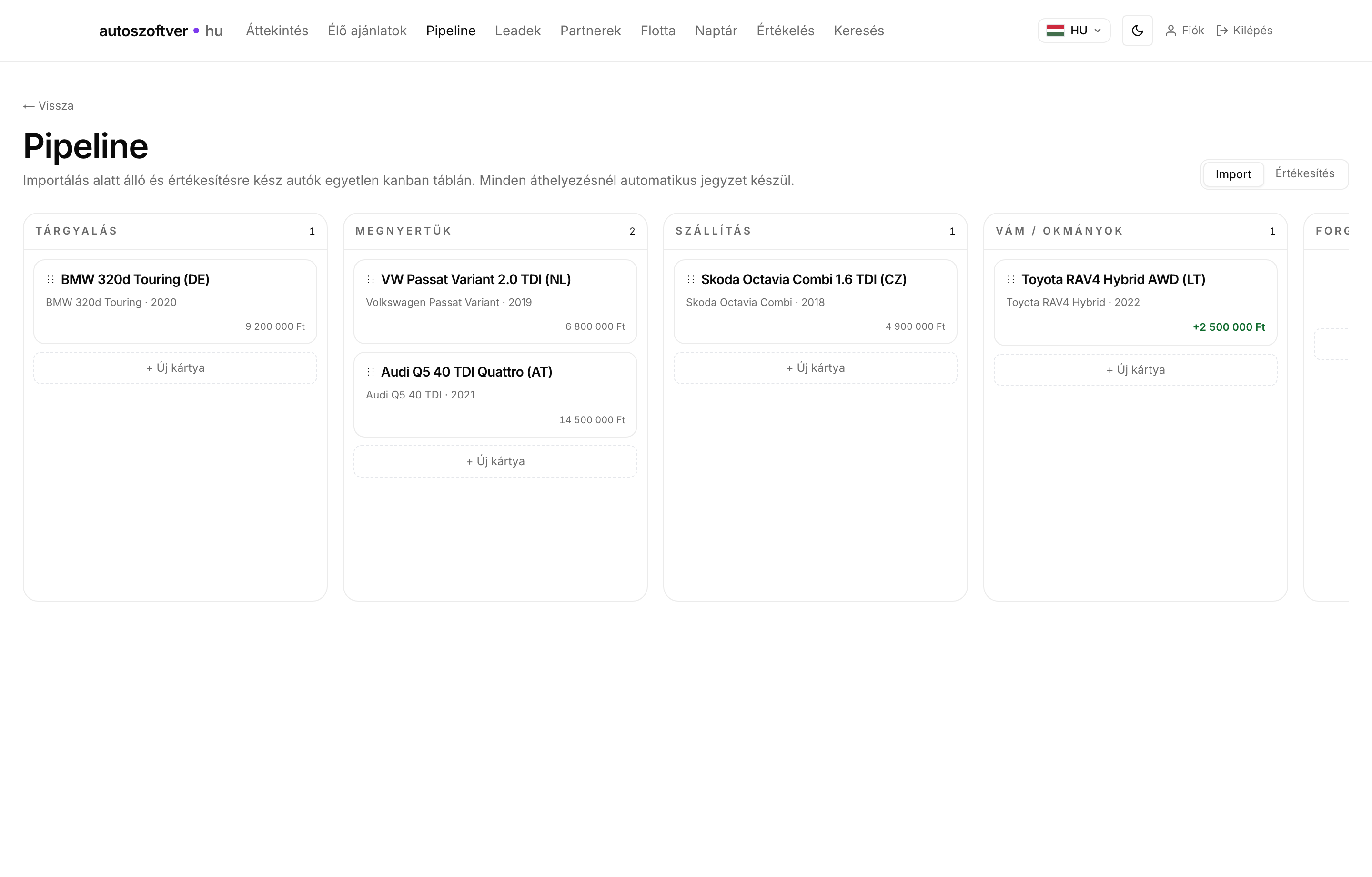The height and width of the screenshot is (877, 1372).
Task: Click the 6 800 000 Ft price
Action: [595, 327]
